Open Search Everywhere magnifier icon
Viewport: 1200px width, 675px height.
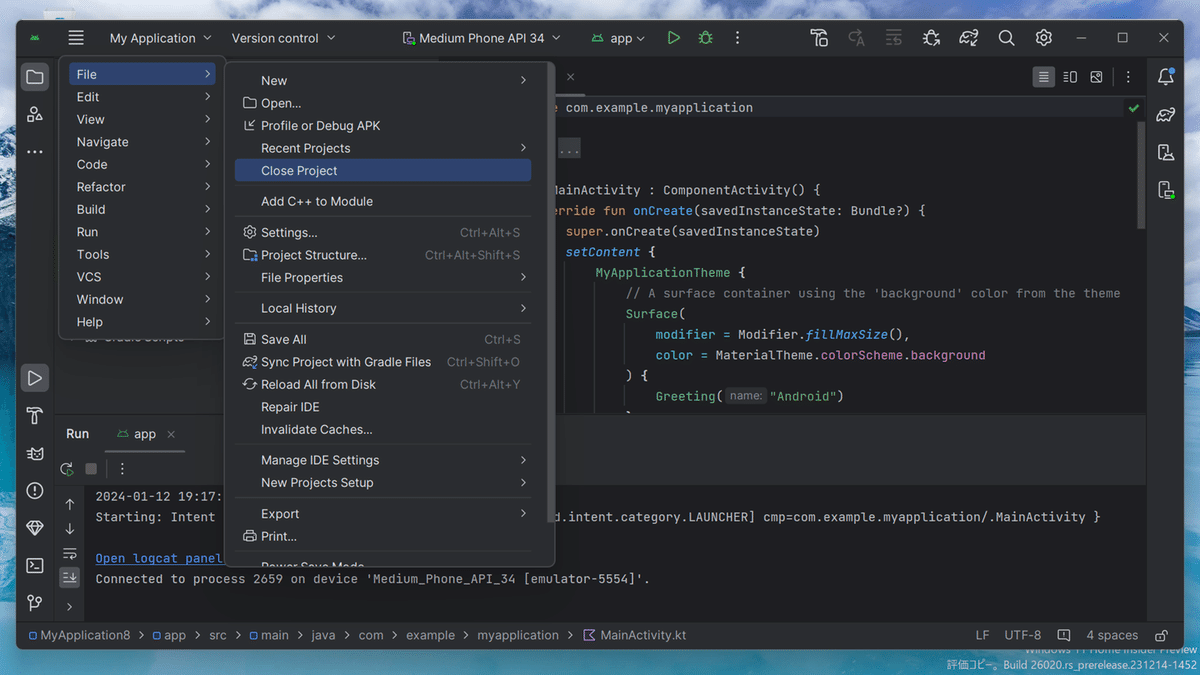1006,38
